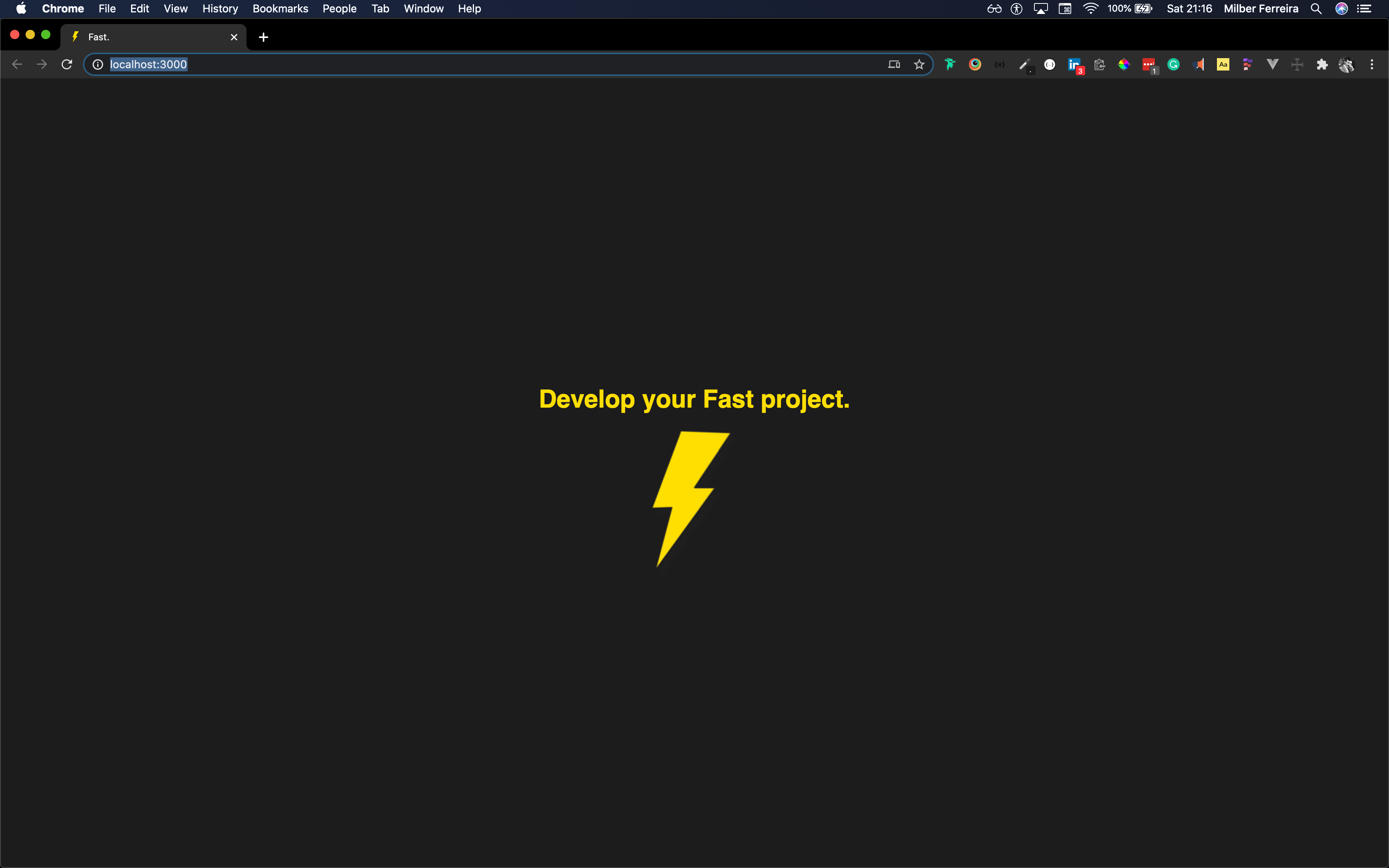This screenshot has height=868, width=1389.
Task: Open the eyedropper color picker extension
Action: click(1025, 64)
